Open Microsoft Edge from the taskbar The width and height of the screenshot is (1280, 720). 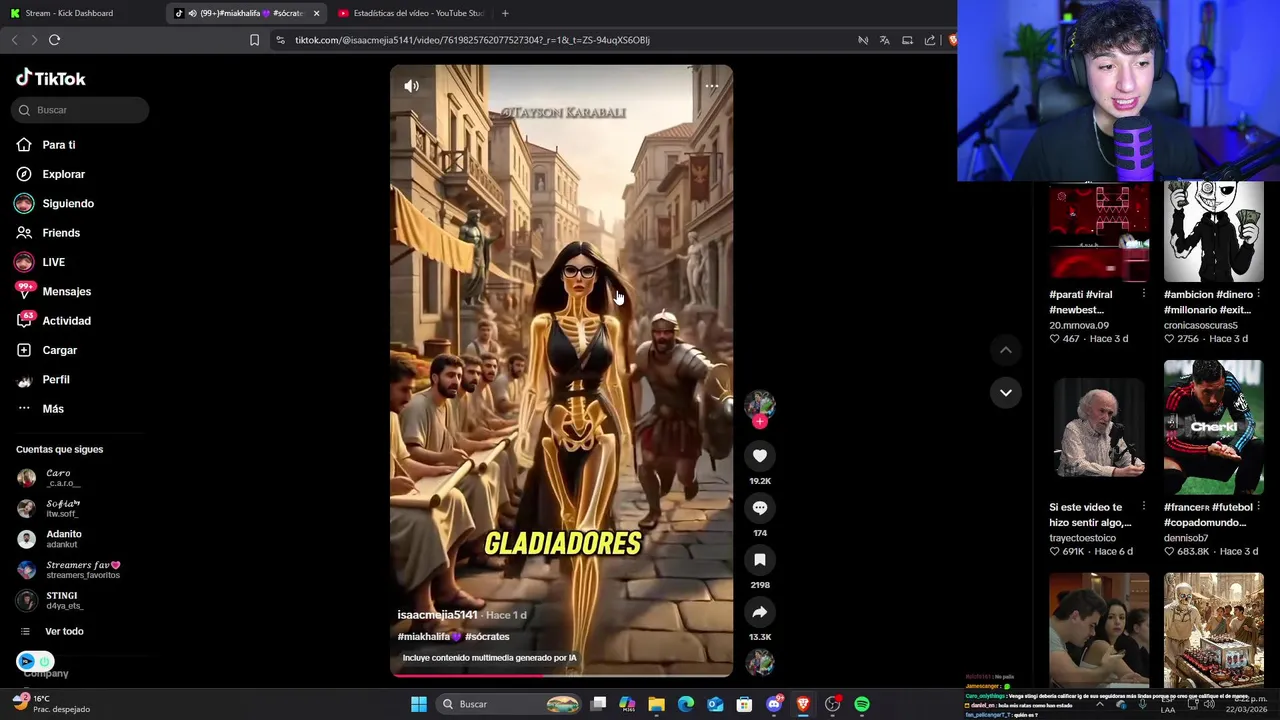click(685, 704)
